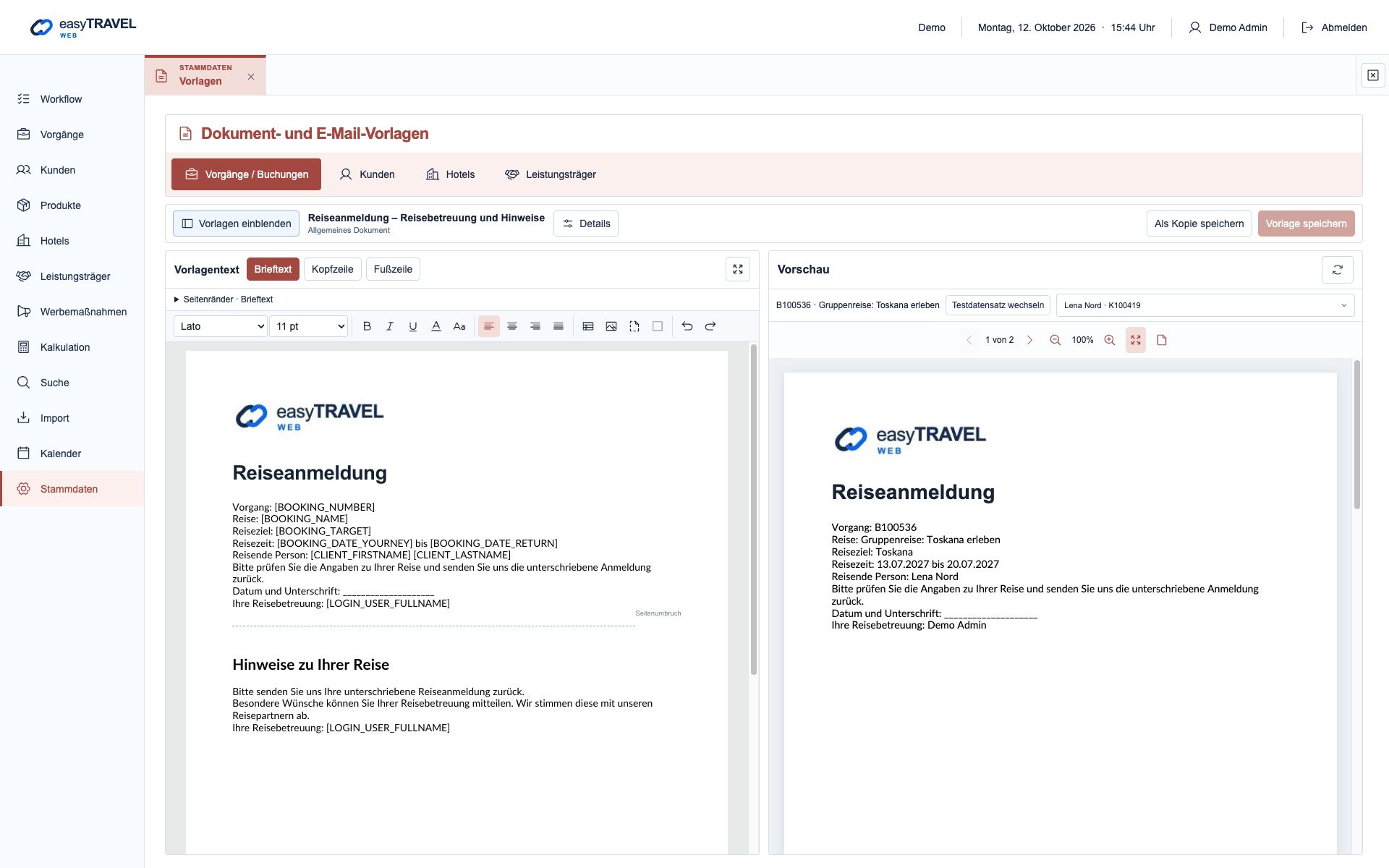This screenshot has width=1389, height=868.
Task: Expand the editor to fullscreen
Action: pyautogui.click(x=738, y=269)
